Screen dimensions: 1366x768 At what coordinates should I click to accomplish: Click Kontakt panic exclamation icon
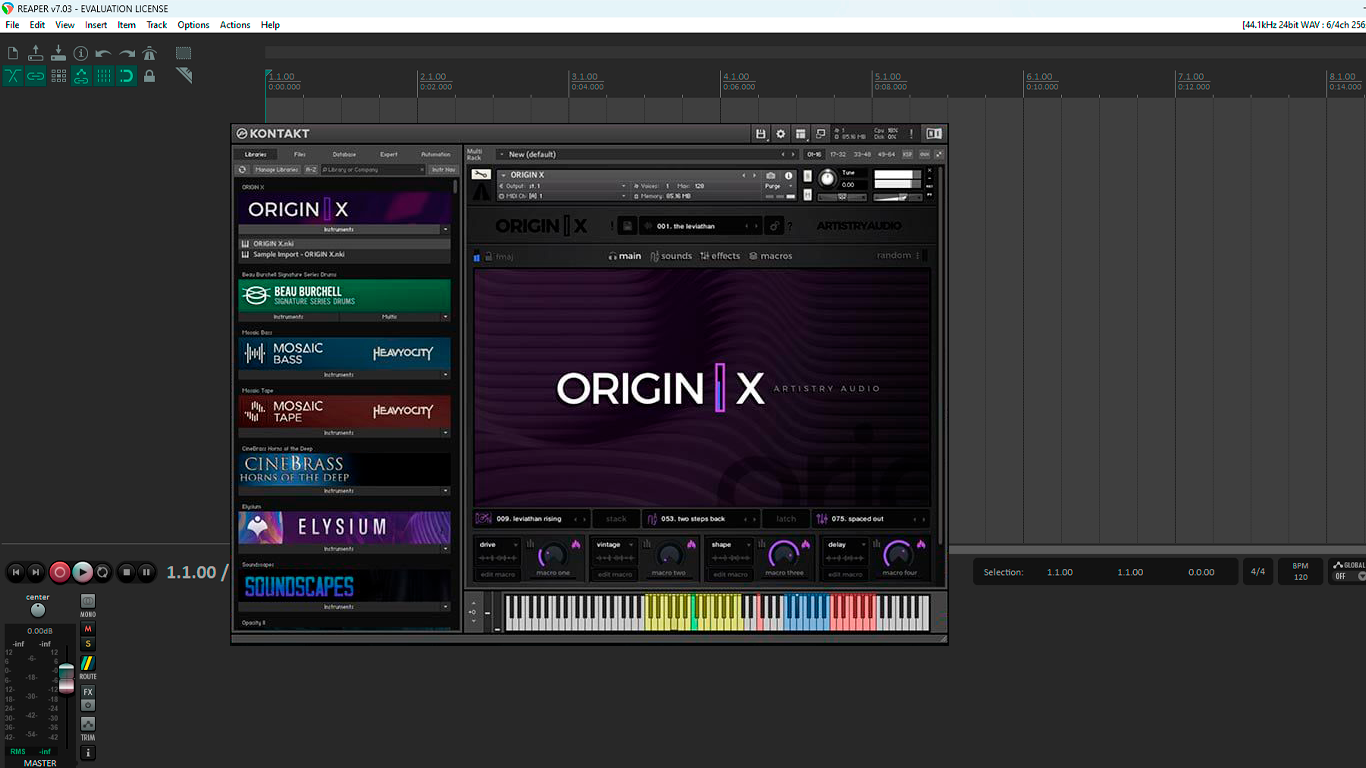[x=911, y=134]
